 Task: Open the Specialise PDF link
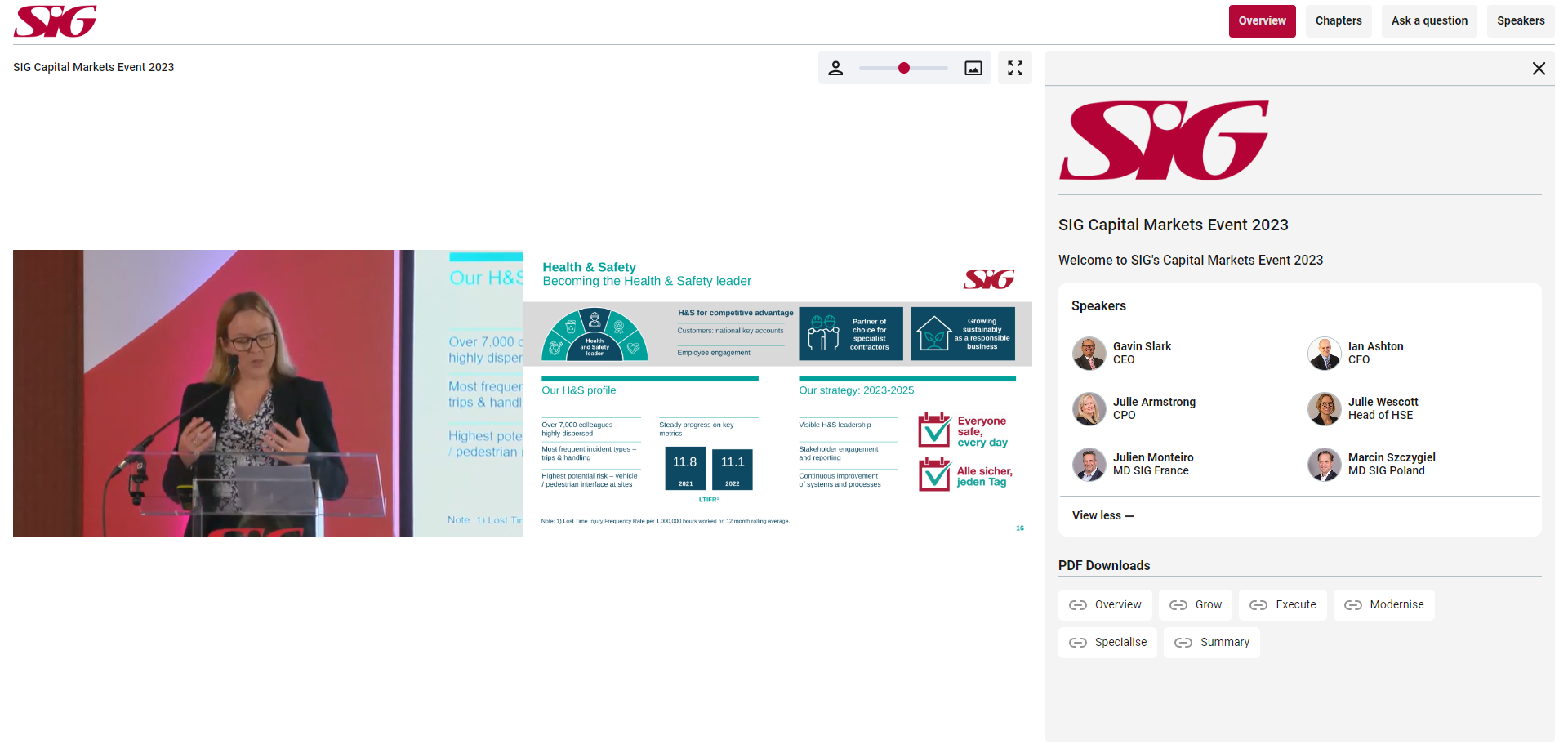point(1108,643)
